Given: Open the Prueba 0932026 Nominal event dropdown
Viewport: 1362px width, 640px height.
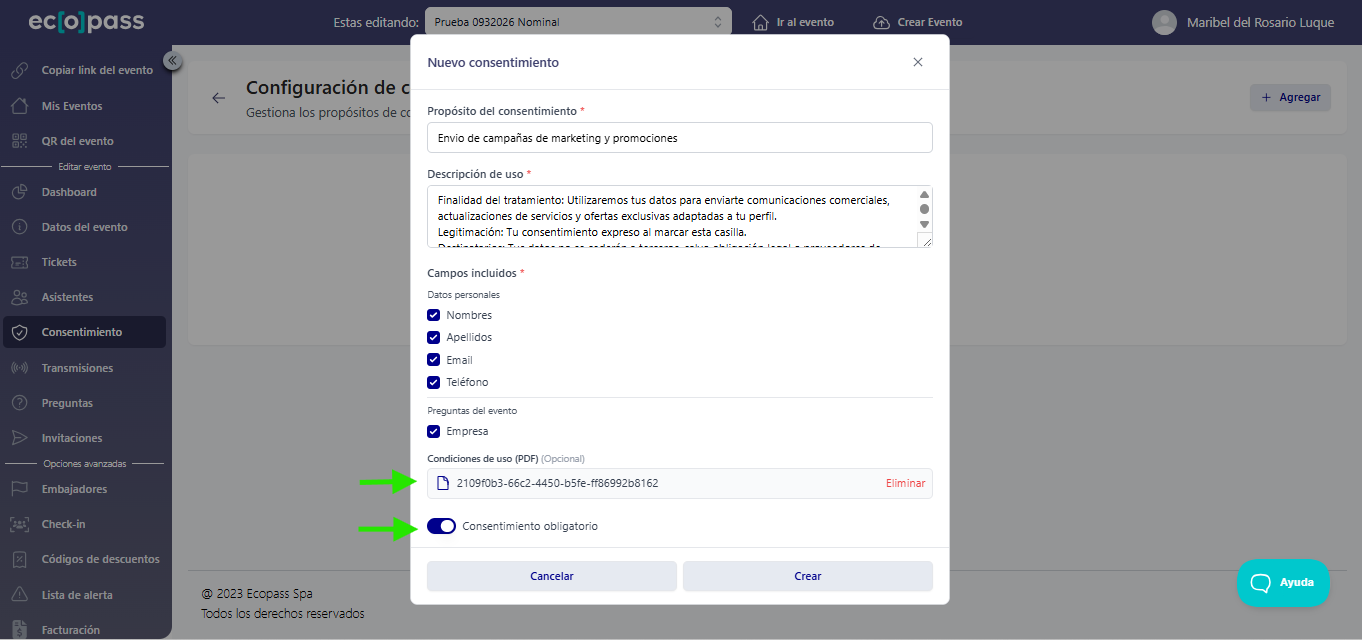Looking at the screenshot, I should (x=578, y=20).
